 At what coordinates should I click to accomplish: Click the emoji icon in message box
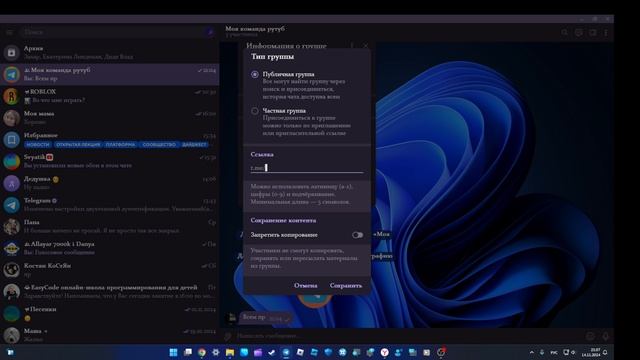pos(590,336)
